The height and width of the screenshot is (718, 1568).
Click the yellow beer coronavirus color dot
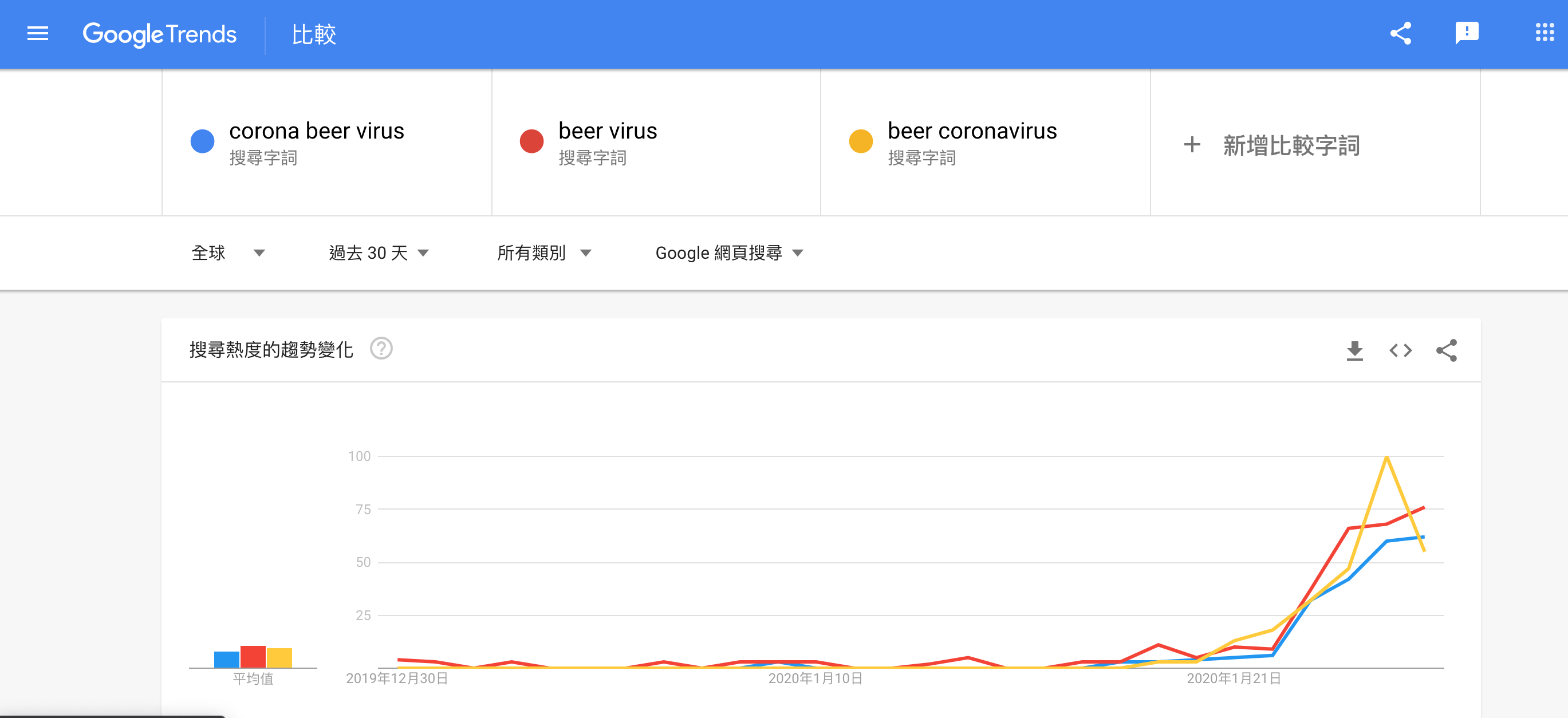pos(861,141)
